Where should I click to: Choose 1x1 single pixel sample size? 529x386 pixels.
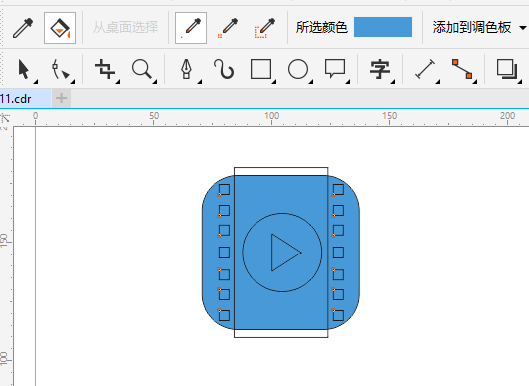tap(191, 28)
